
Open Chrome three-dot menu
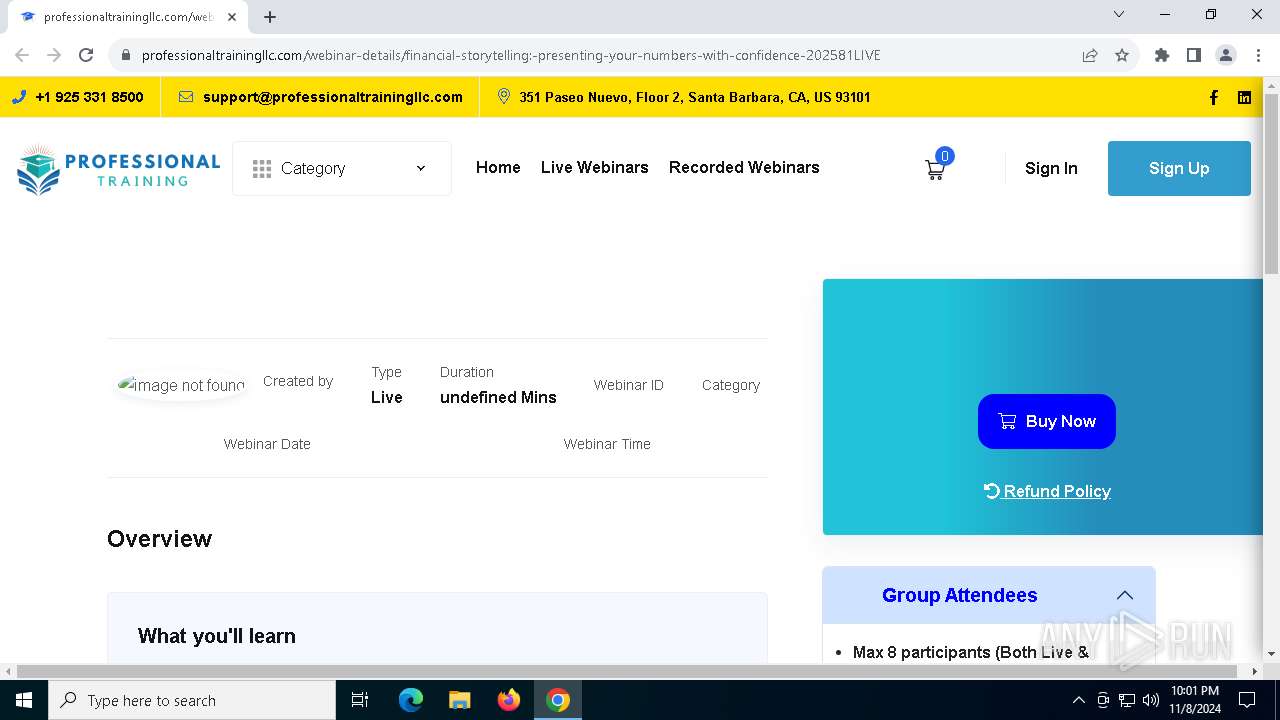click(1258, 55)
